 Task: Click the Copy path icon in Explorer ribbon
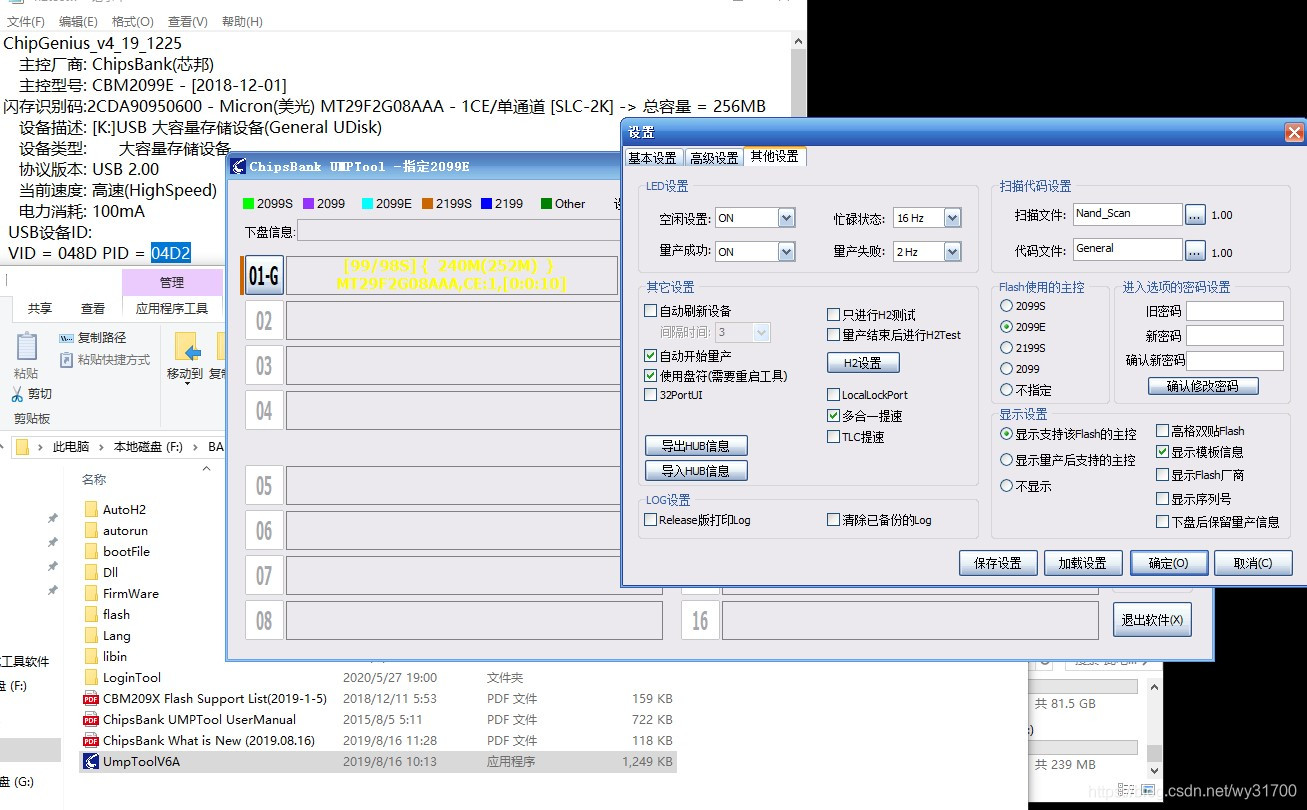click(67, 338)
